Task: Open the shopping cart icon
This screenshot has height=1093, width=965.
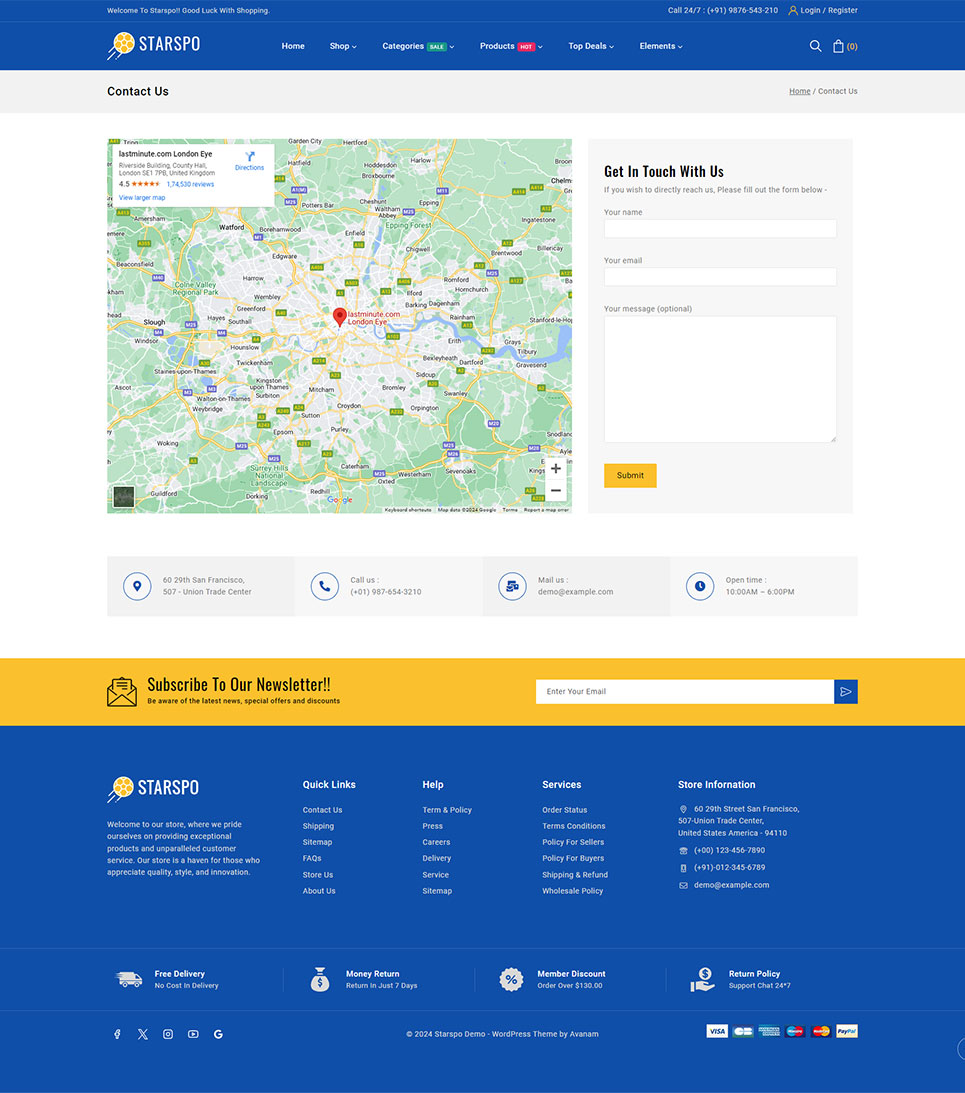Action: [x=839, y=46]
